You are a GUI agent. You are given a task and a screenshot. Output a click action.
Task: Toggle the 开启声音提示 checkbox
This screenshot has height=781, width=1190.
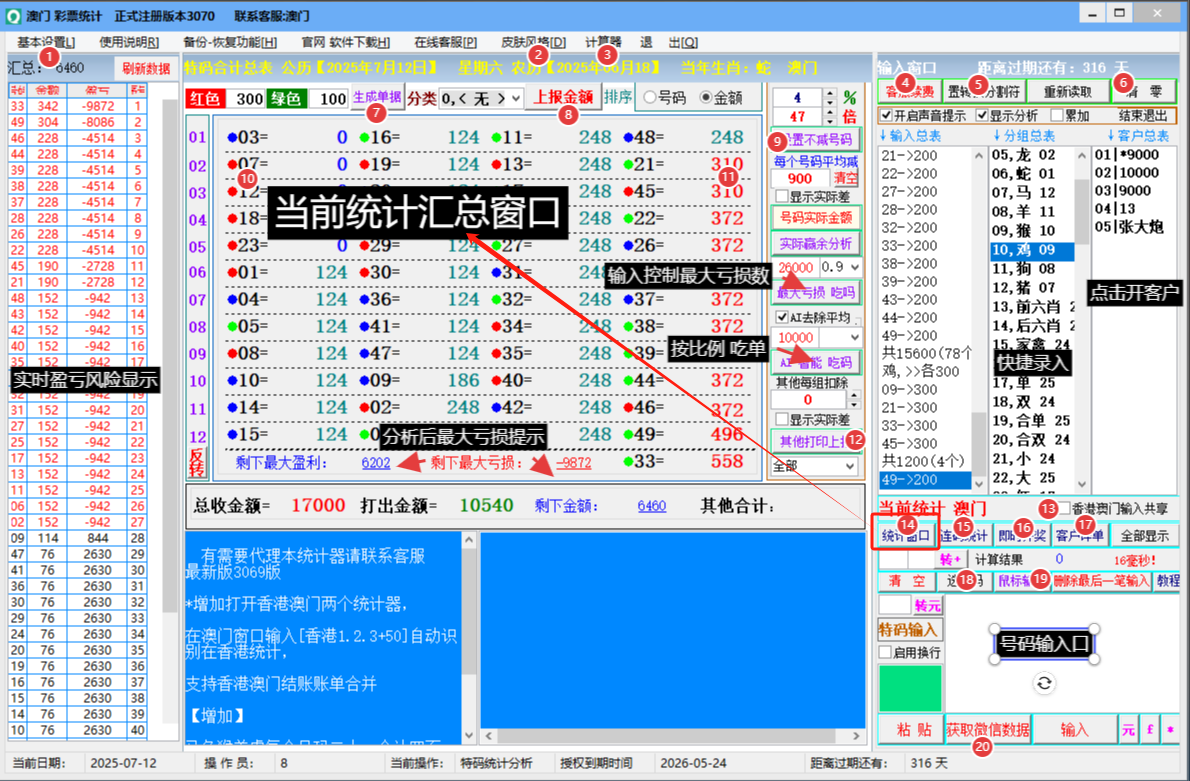886,115
